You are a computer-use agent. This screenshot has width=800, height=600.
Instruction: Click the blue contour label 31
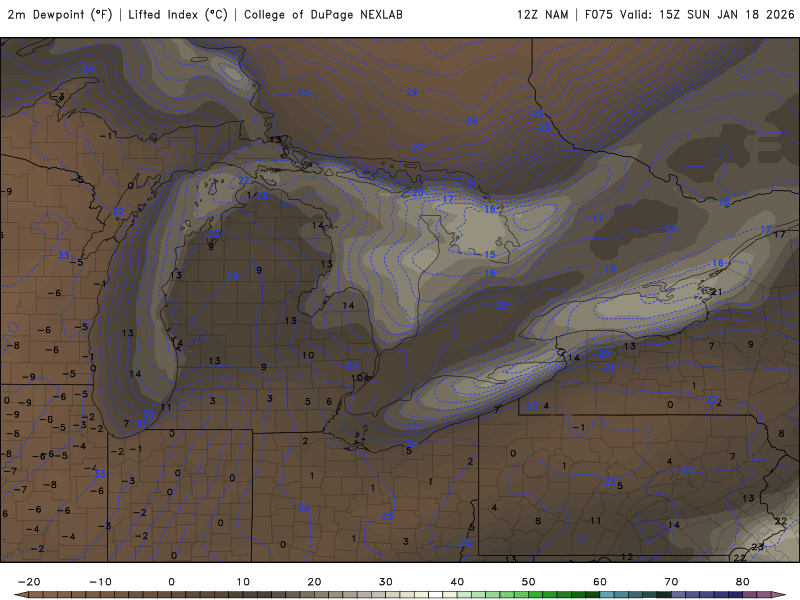click(141, 423)
